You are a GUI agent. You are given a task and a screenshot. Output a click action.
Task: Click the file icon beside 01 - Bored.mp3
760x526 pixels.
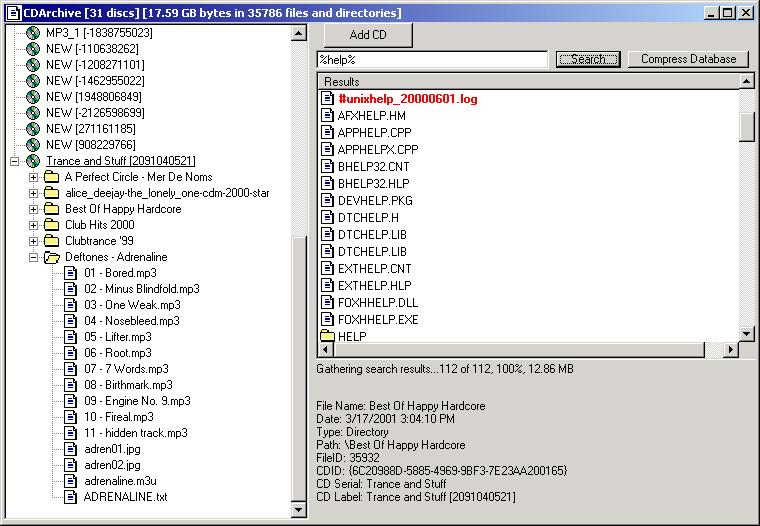coord(71,273)
